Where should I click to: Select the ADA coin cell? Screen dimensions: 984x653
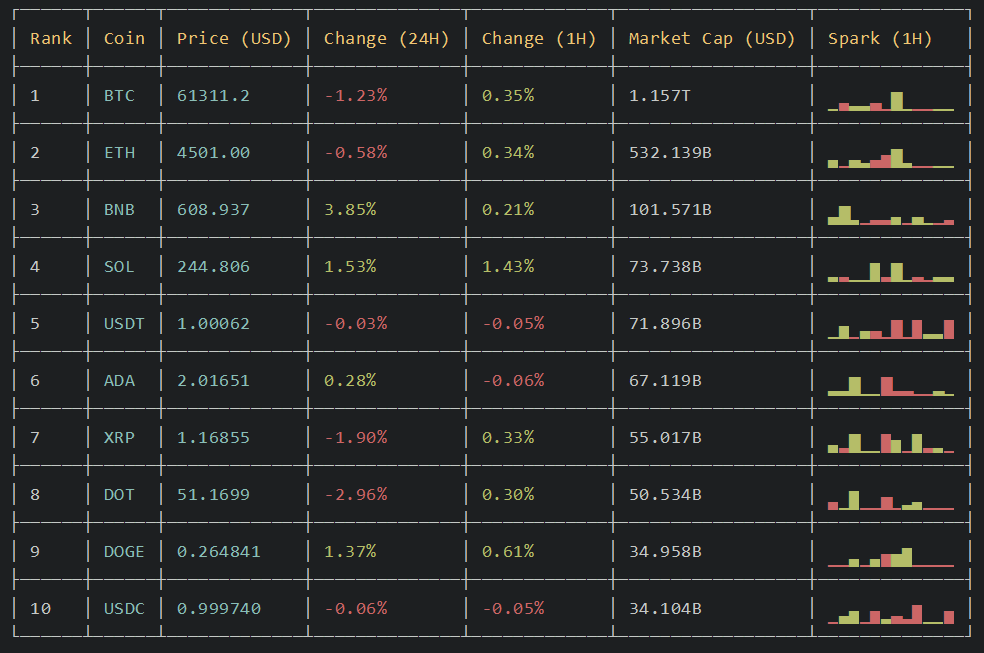(x=119, y=381)
